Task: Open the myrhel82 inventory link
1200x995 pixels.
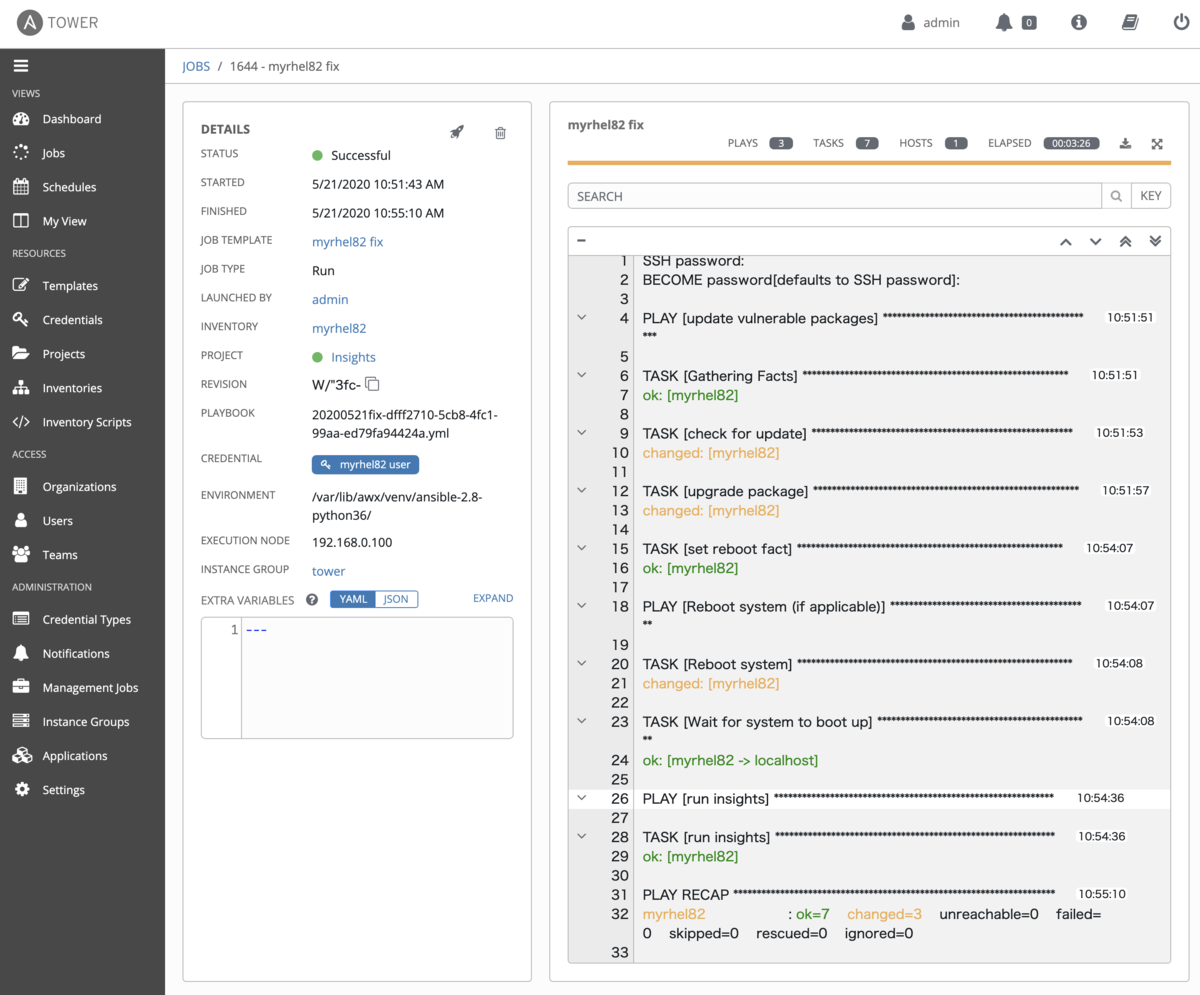Action: [339, 328]
